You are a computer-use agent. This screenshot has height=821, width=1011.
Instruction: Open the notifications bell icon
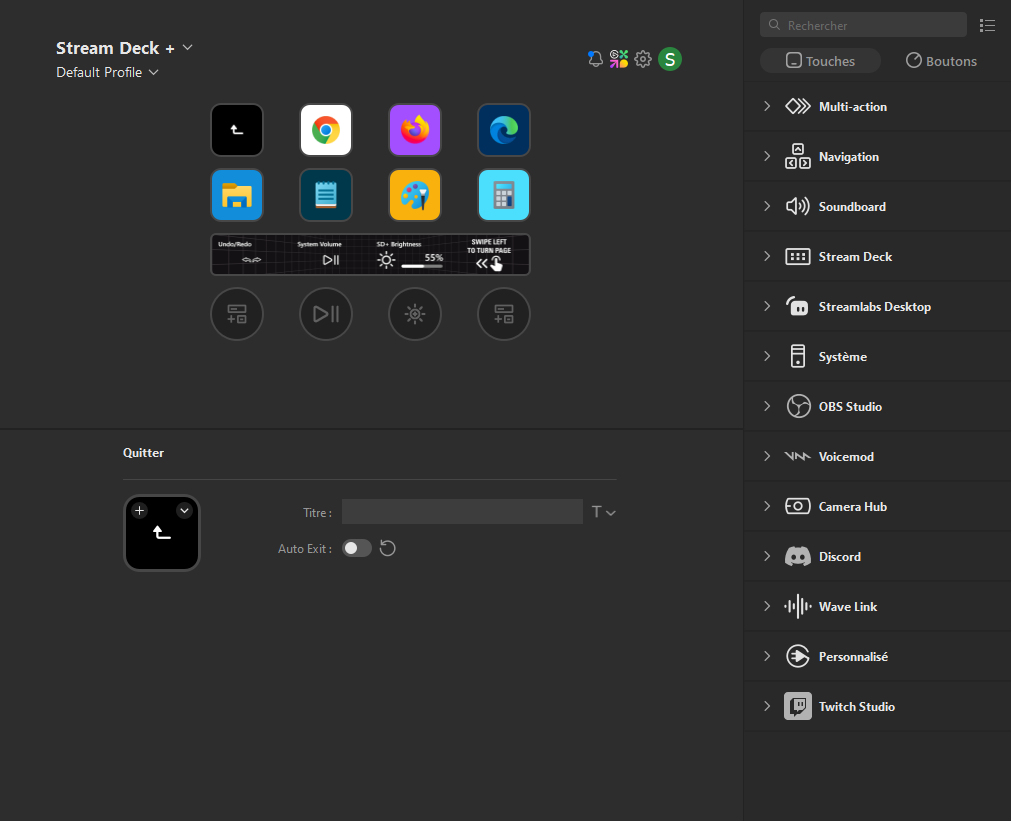tap(595, 59)
